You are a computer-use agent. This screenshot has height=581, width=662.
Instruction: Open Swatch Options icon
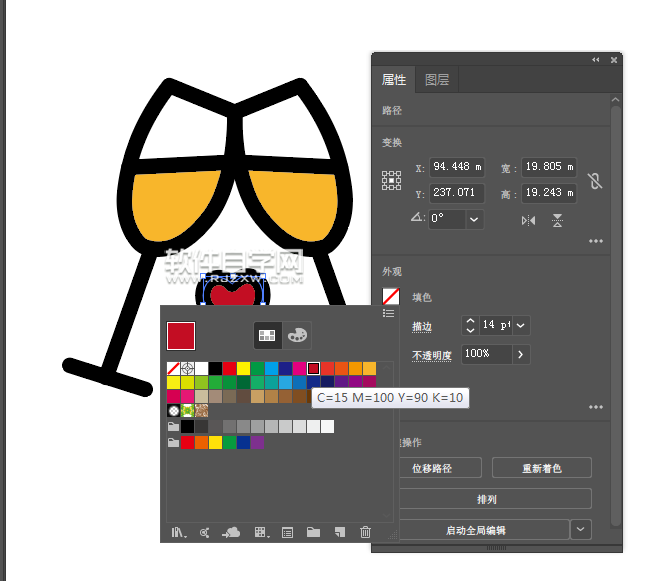(287, 532)
